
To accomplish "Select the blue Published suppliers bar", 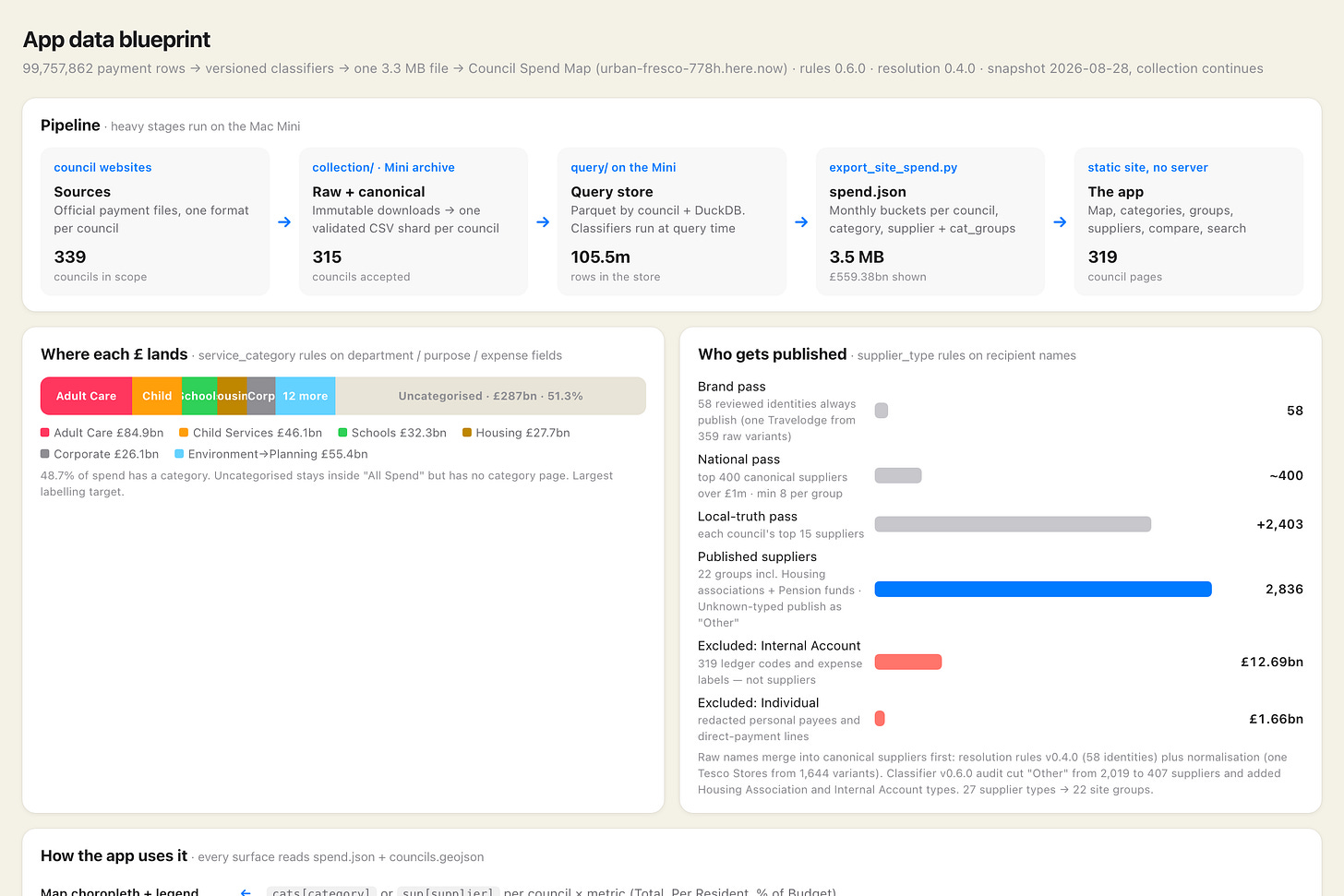I will [x=1043, y=589].
